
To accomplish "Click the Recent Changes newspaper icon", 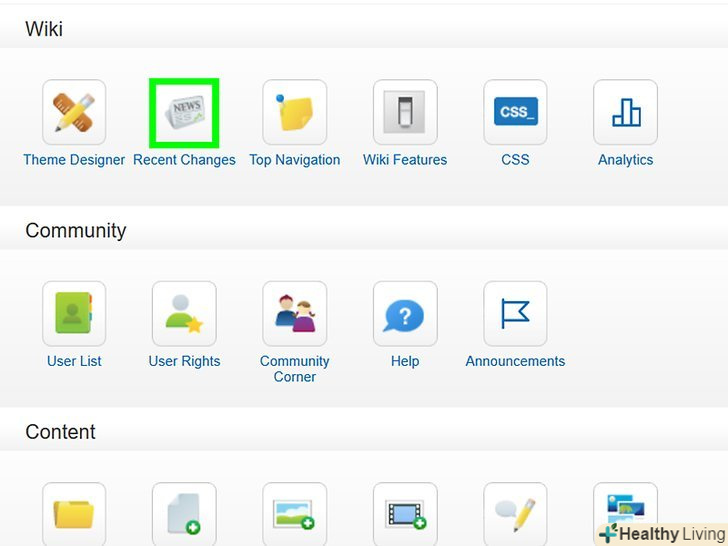I will tap(184, 113).
